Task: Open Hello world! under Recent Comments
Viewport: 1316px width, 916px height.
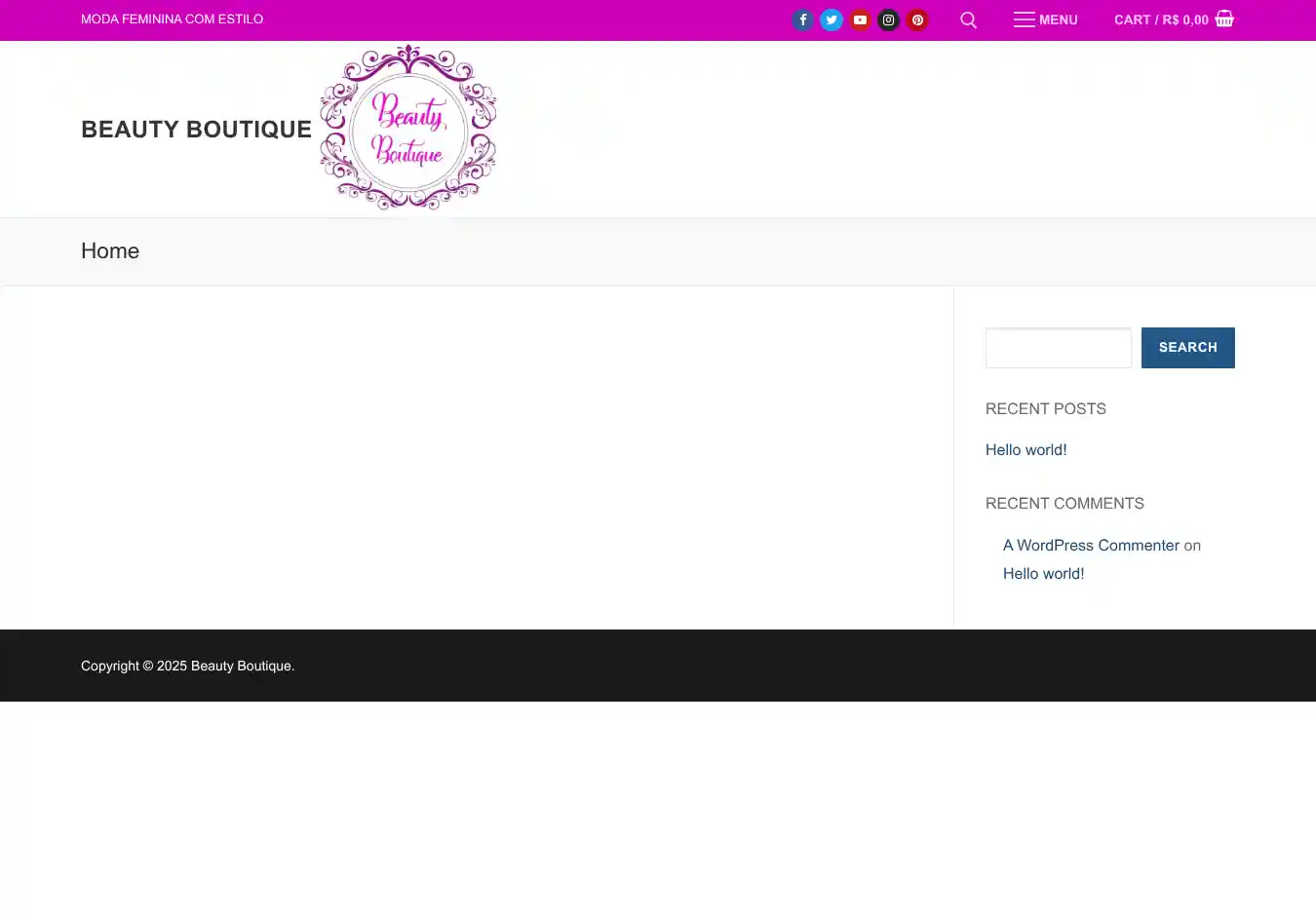Action: (1043, 573)
